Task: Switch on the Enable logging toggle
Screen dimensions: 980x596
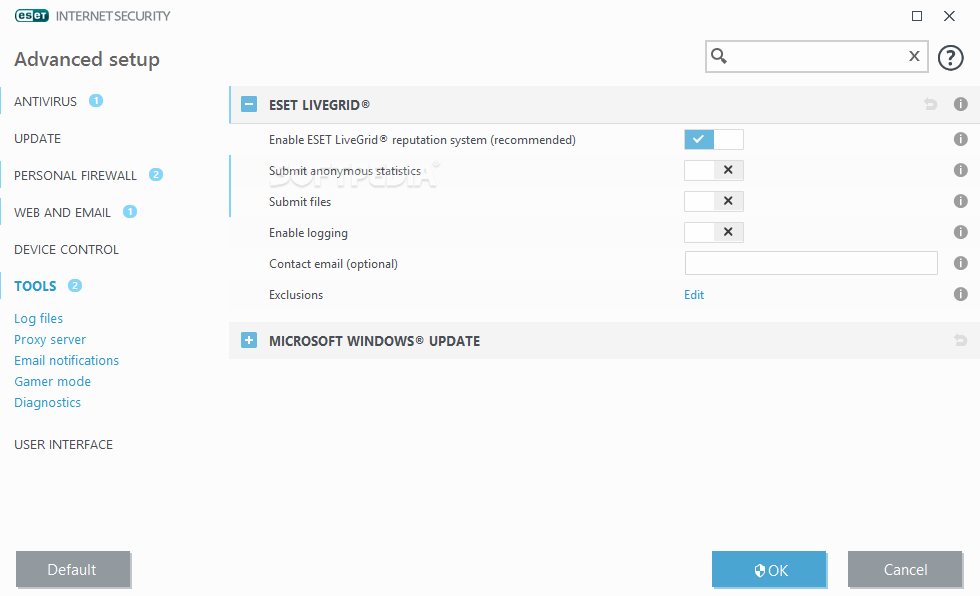Action: tap(714, 232)
